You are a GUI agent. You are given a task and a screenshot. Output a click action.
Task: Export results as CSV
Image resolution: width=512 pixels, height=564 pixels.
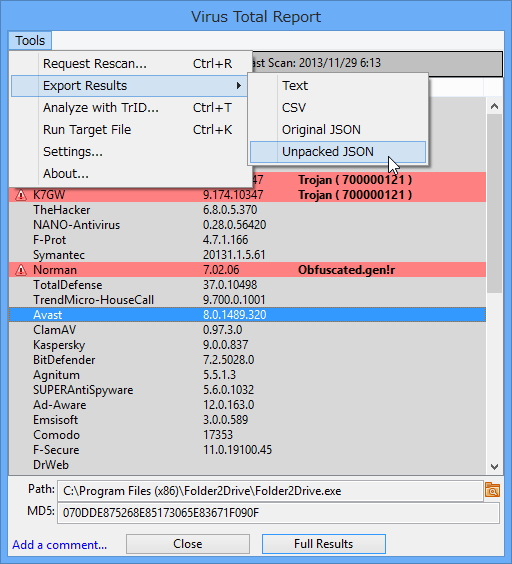pyautogui.click(x=338, y=108)
